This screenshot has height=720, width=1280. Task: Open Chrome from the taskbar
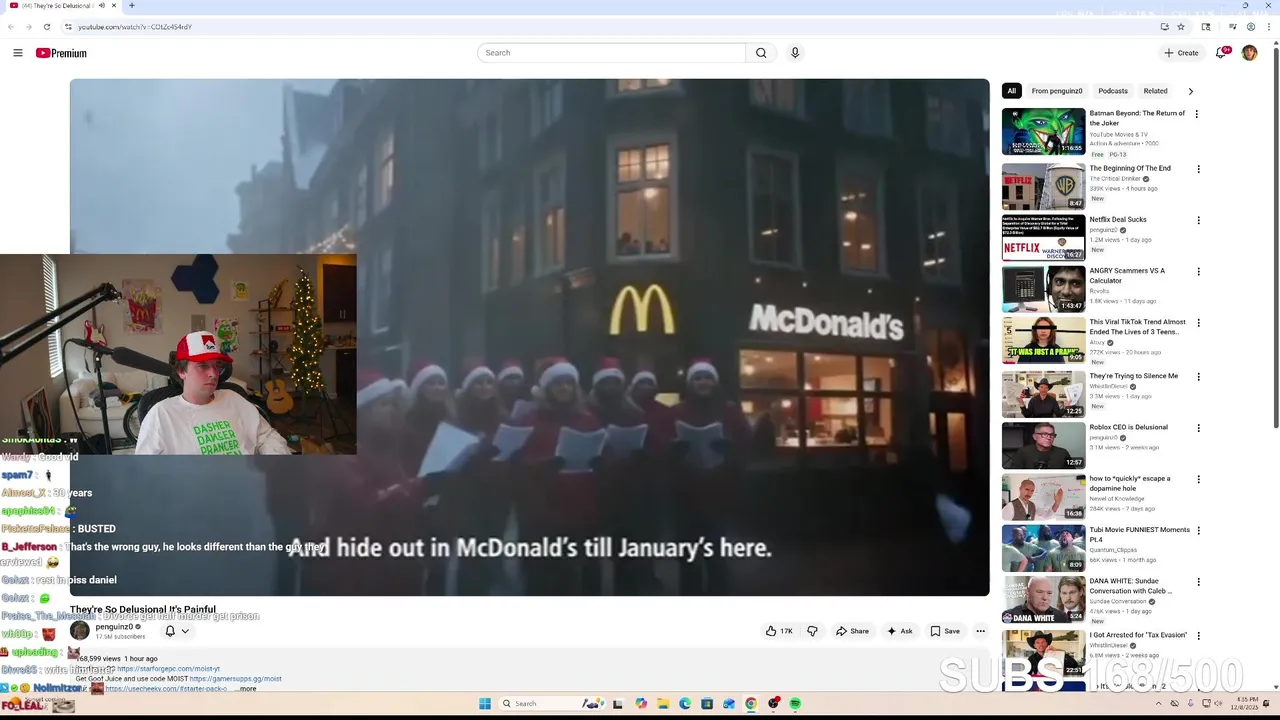coord(751,704)
